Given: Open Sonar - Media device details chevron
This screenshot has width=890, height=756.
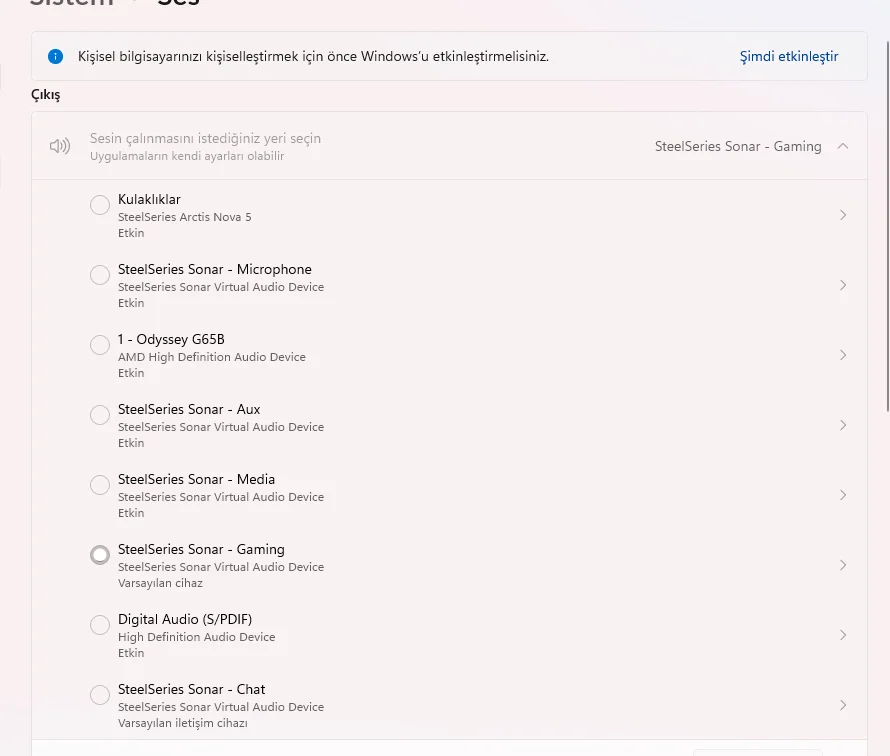Looking at the screenshot, I should [843, 495].
